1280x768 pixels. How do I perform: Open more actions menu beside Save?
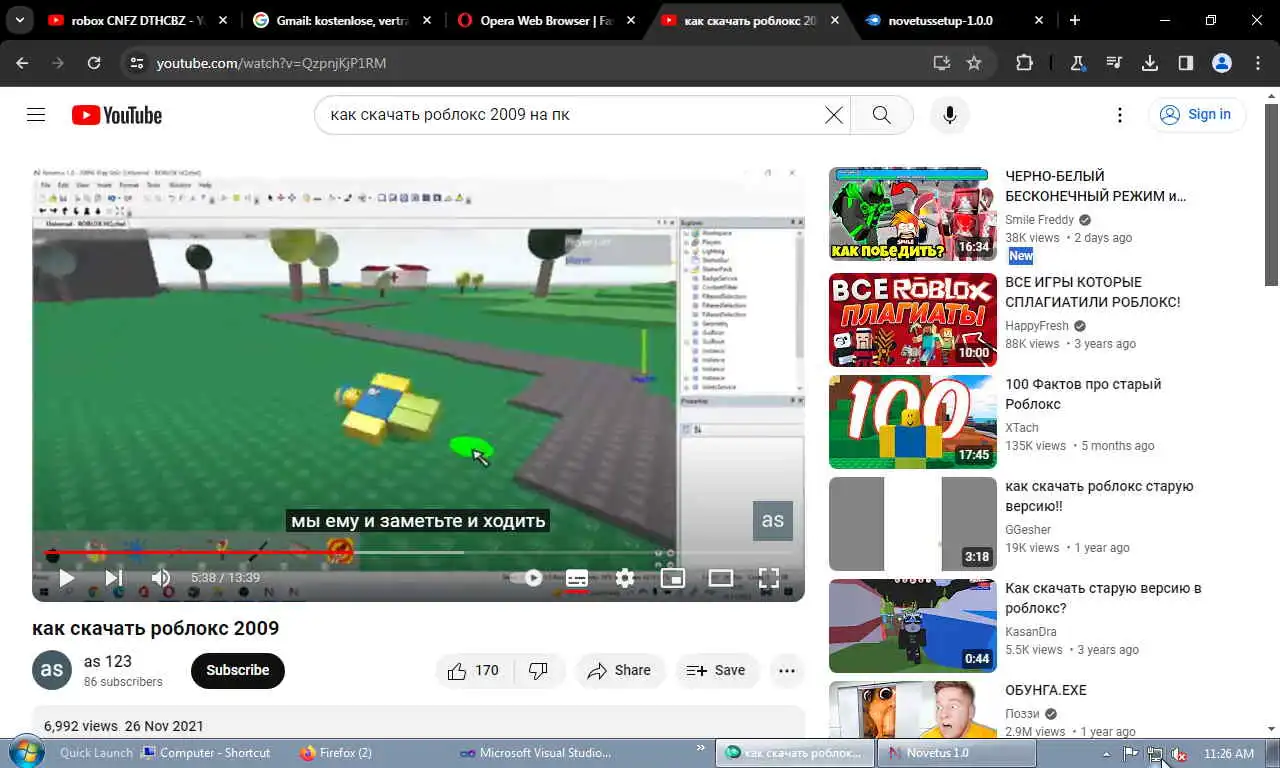pyautogui.click(x=787, y=671)
